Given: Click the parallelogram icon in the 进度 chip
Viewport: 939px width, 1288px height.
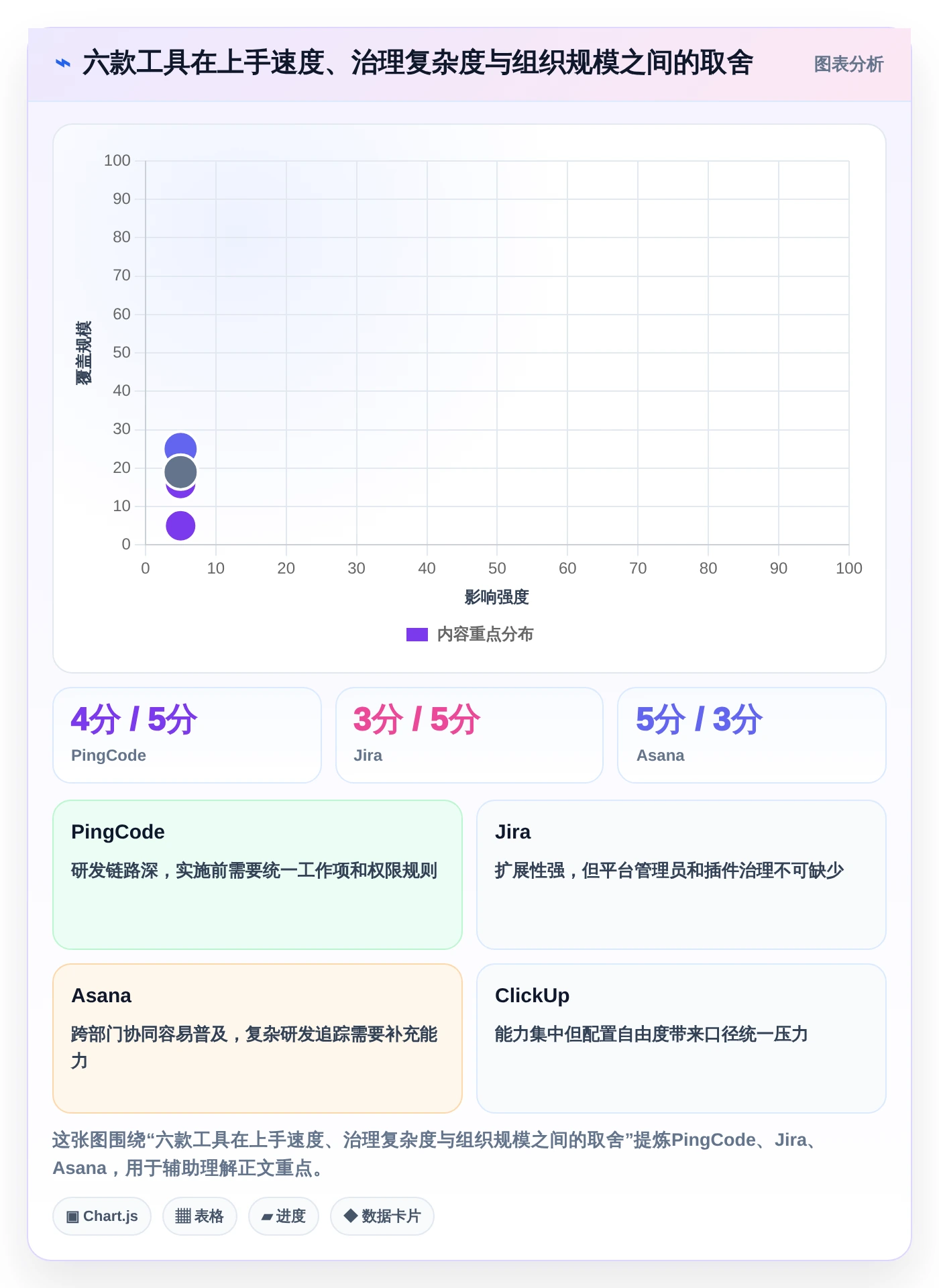Looking at the screenshot, I should point(267,1217).
